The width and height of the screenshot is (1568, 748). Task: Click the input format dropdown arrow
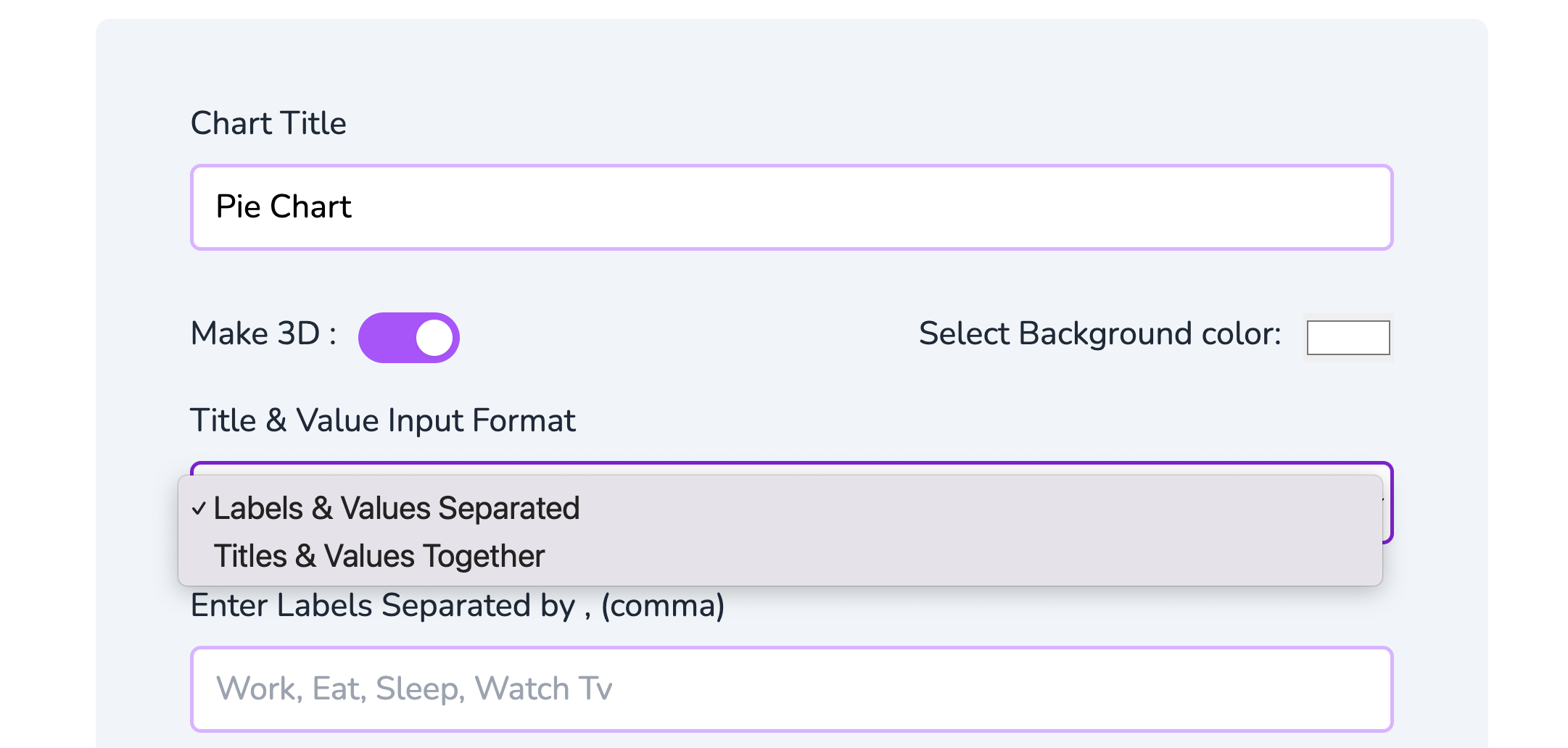1385,502
